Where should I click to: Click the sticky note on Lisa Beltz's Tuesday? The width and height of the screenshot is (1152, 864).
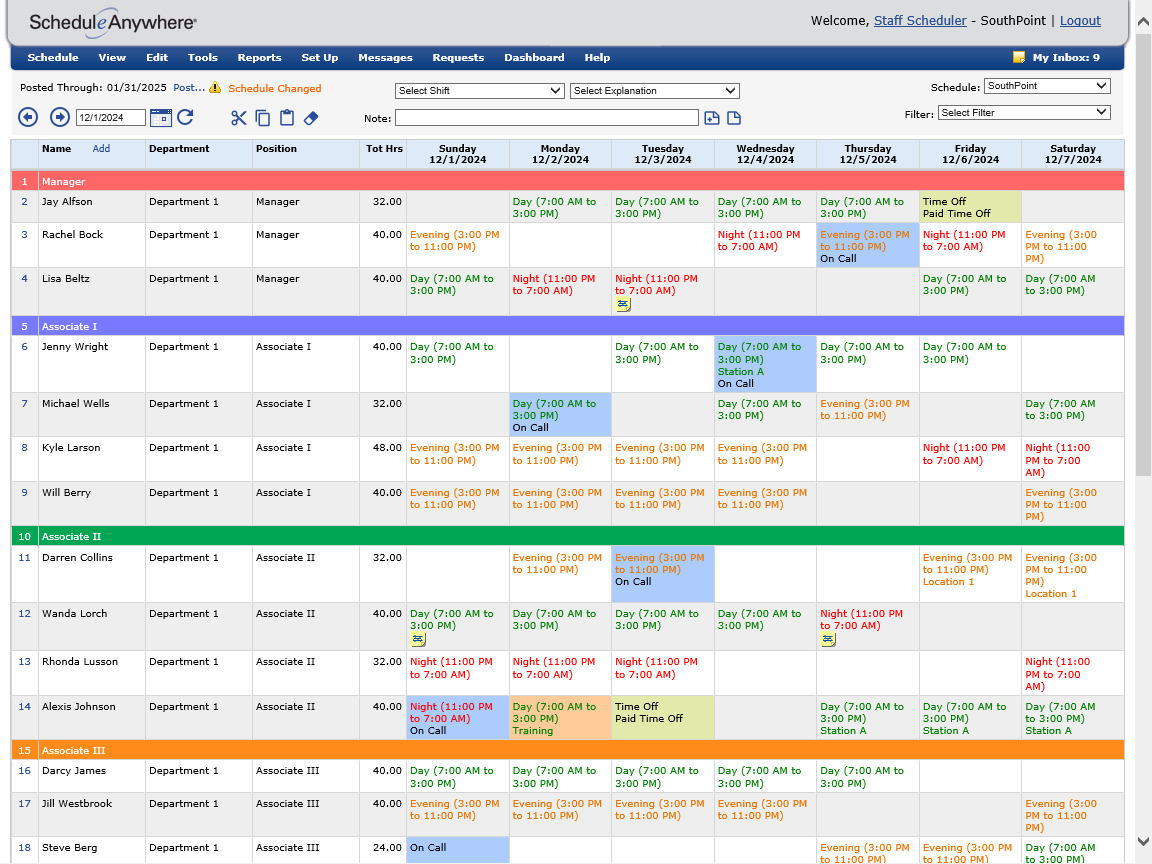623,305
